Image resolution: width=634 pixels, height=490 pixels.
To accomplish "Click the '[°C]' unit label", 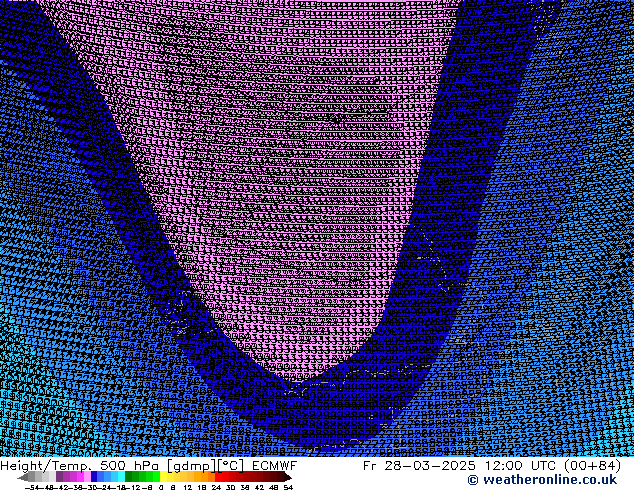I will pos(231,466).
